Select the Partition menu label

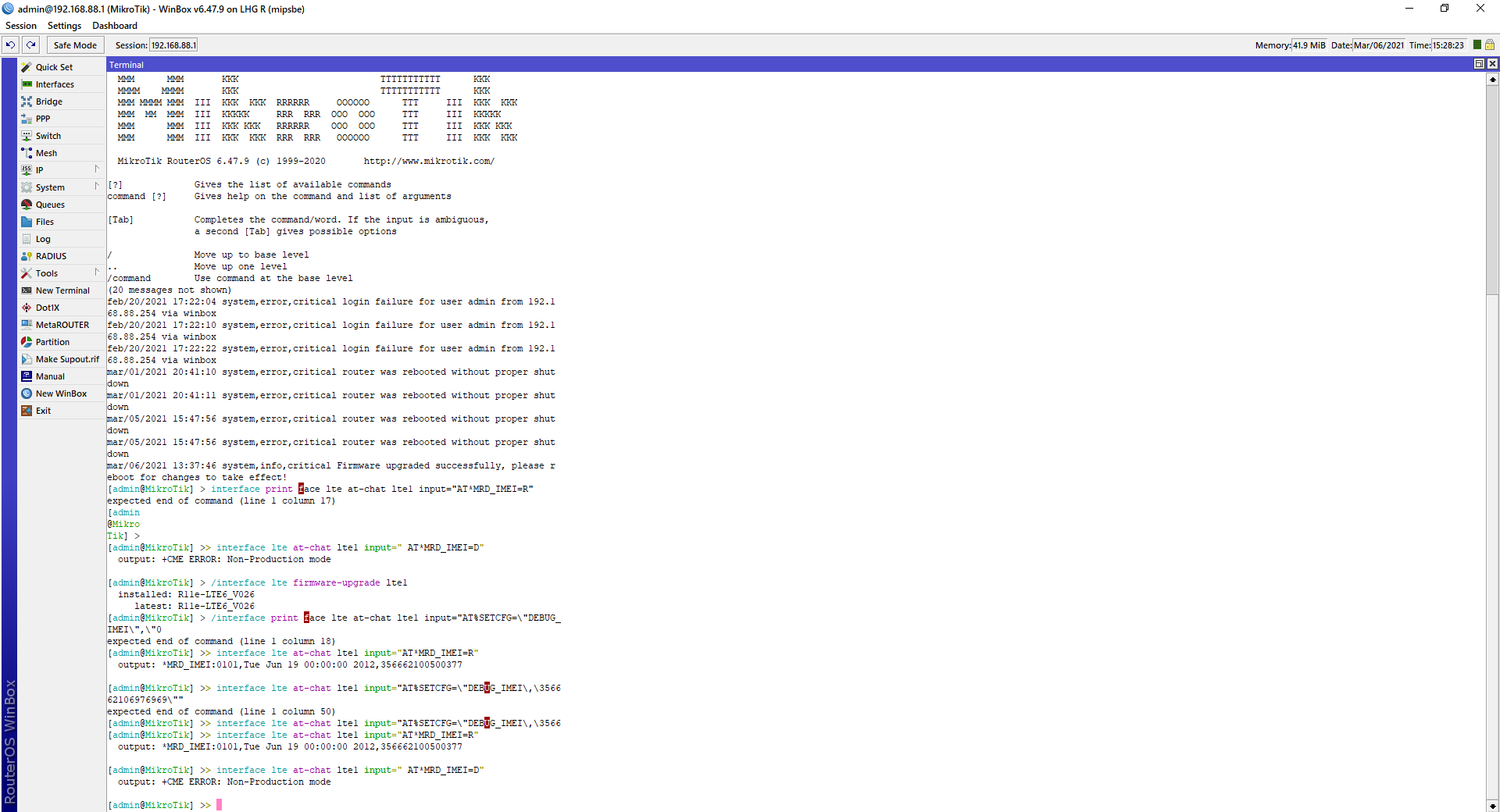pyautogui.click(x=52, y=342)
